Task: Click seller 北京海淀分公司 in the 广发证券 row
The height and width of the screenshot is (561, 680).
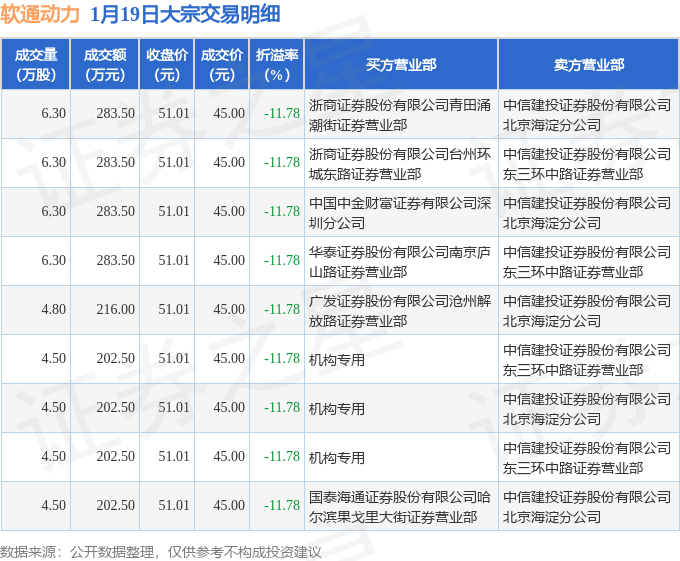Action: (x=587, y=311)
